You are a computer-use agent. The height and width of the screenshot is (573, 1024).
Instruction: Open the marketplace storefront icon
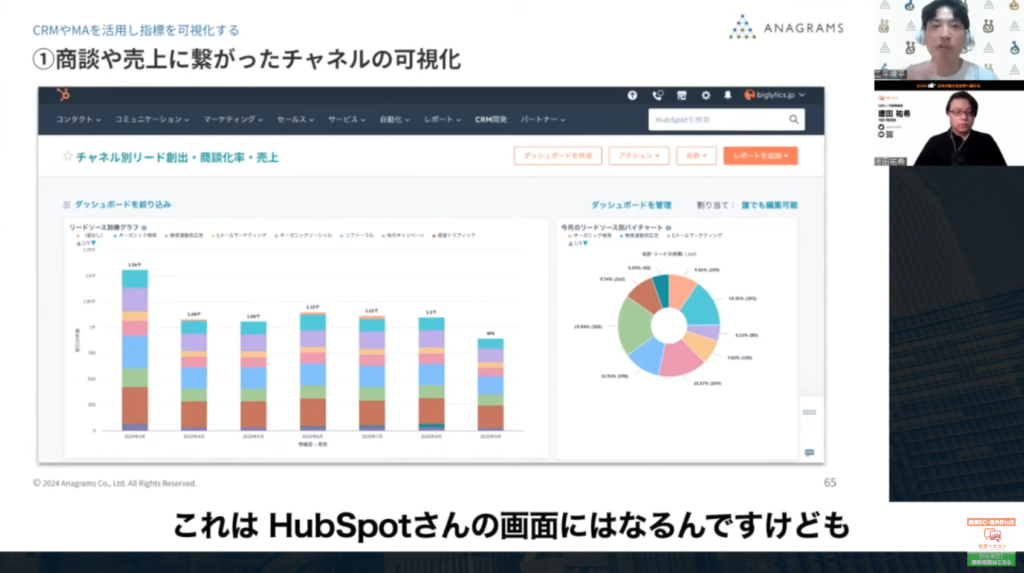[681, 95]
